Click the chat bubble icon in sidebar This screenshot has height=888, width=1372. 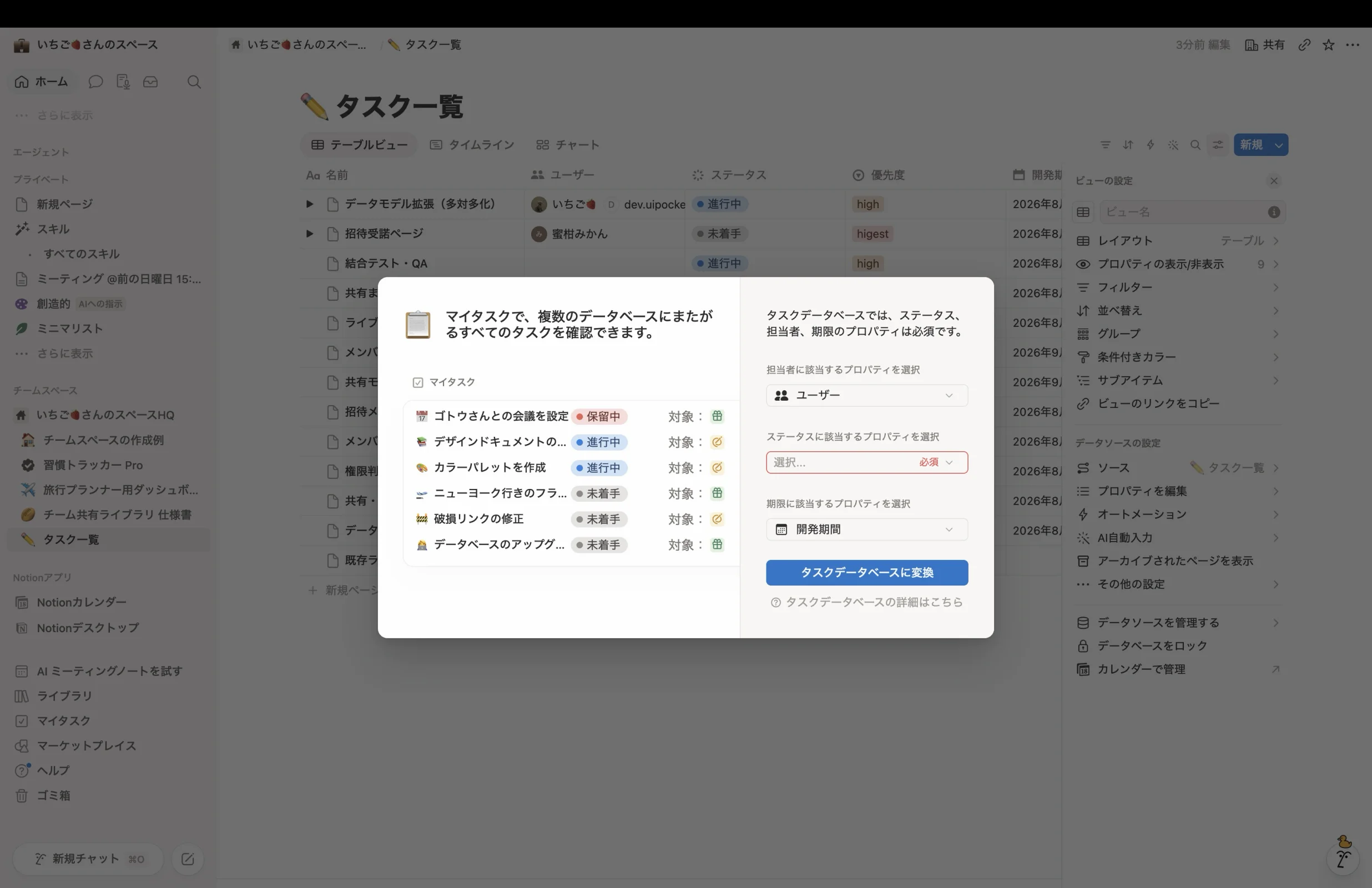point(95,82)
